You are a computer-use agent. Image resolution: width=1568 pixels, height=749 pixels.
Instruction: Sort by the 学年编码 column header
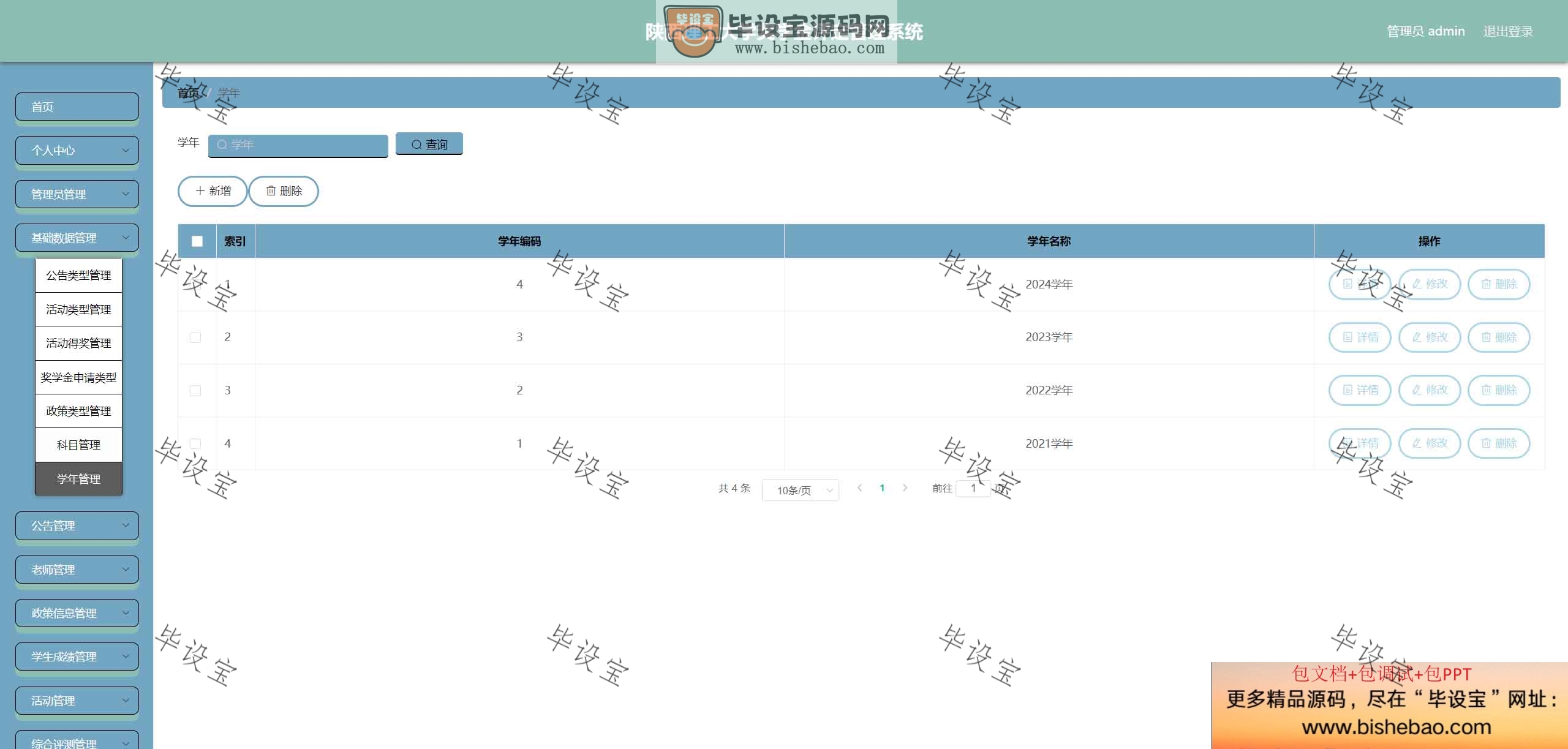point(519,241)
